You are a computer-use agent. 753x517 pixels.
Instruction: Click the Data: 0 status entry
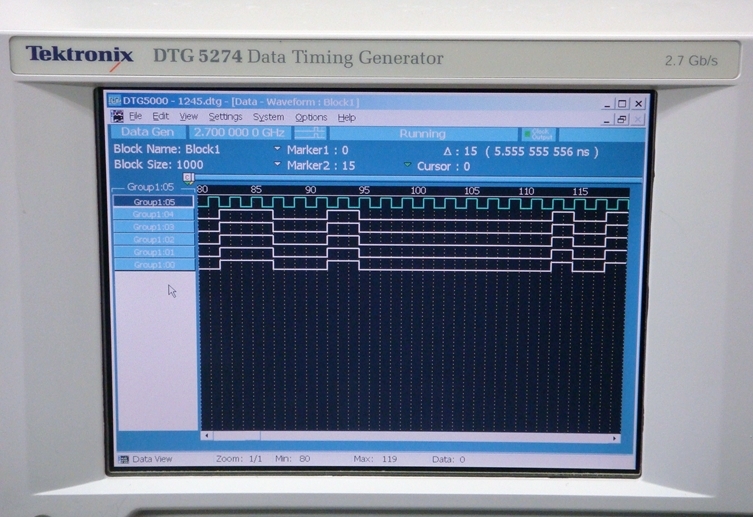click(449, 459)
